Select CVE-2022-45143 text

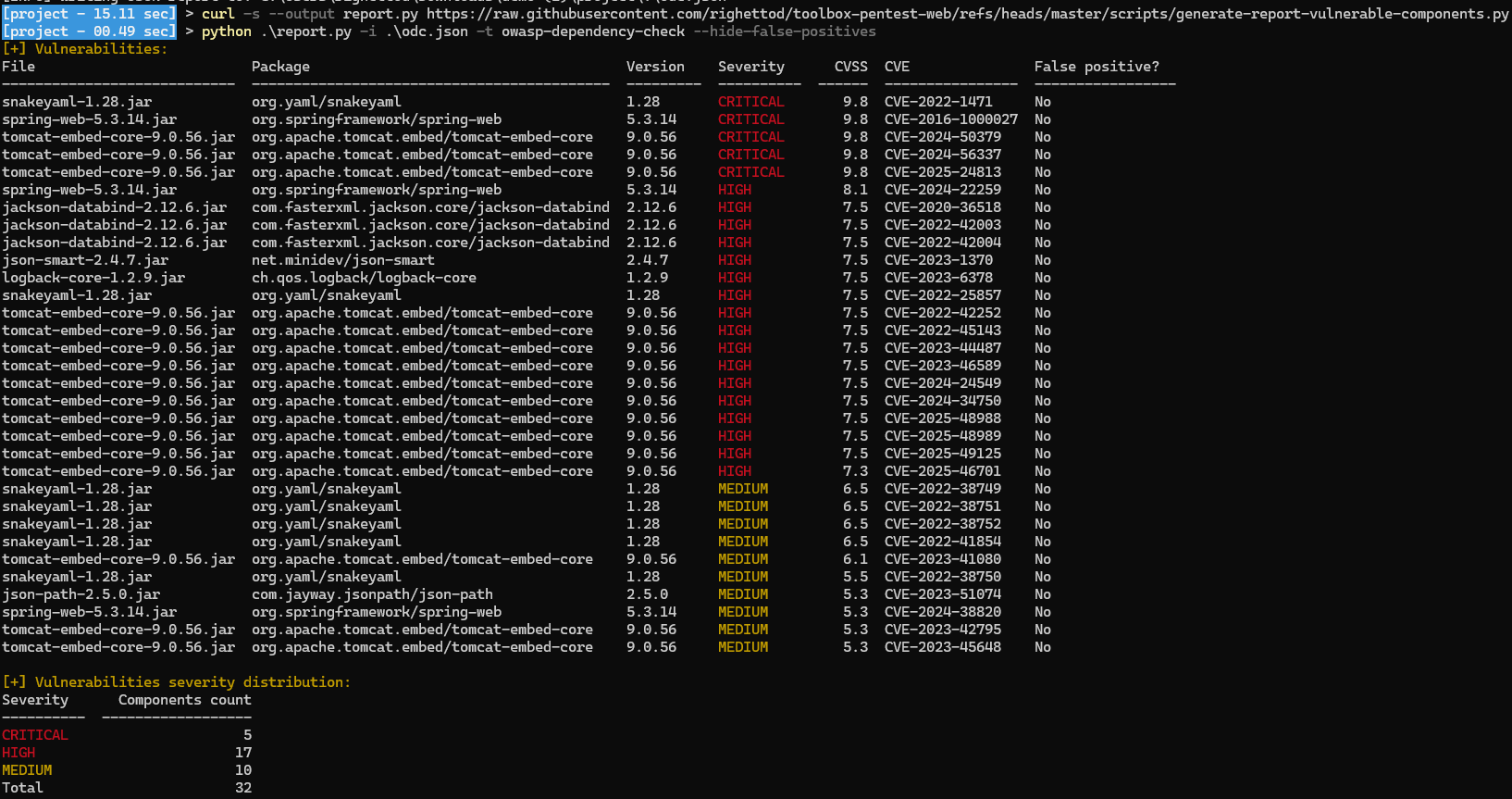[x=943, y=331]
